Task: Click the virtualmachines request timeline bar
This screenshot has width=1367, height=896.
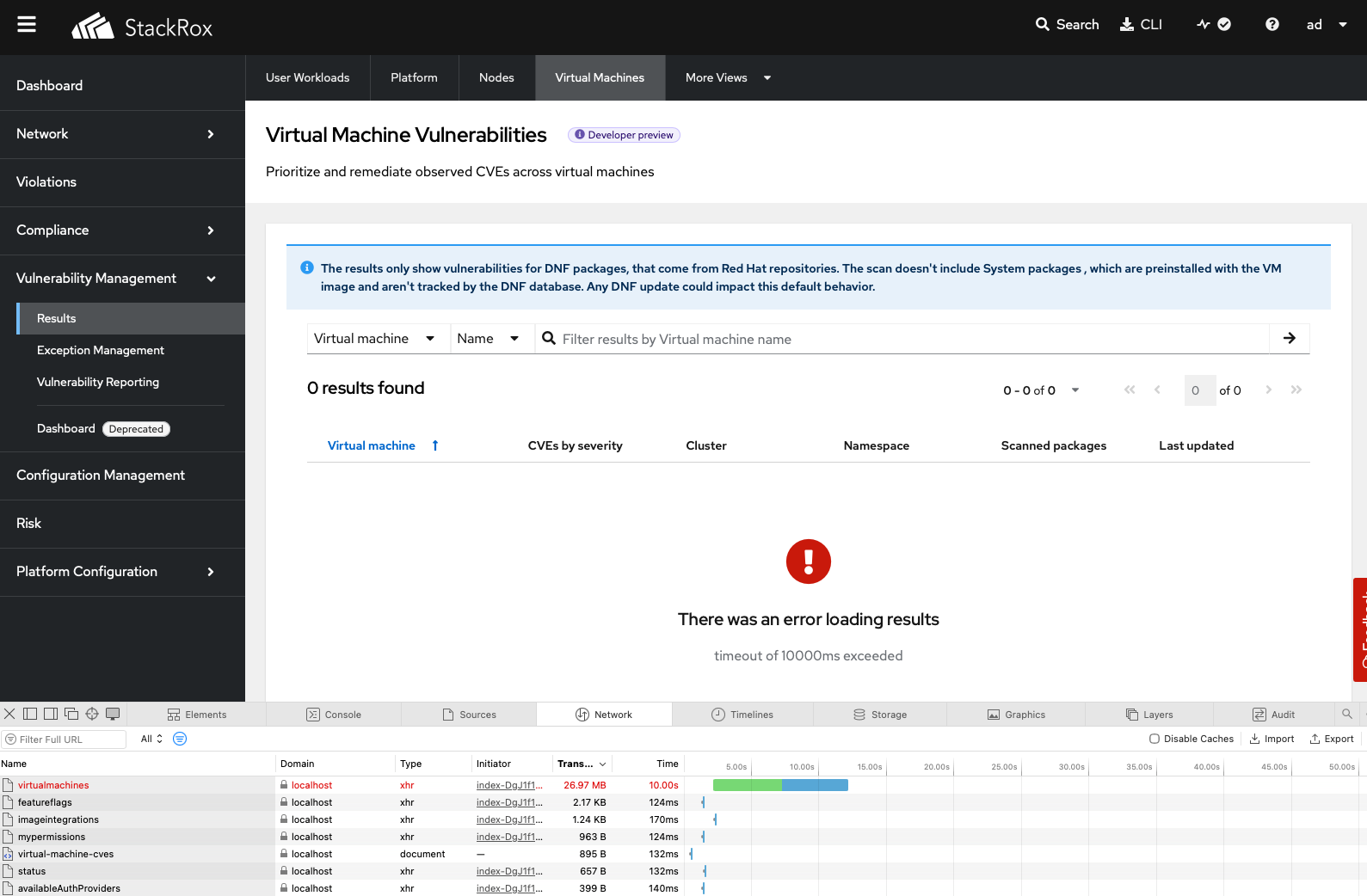Action: coord(779,785)
